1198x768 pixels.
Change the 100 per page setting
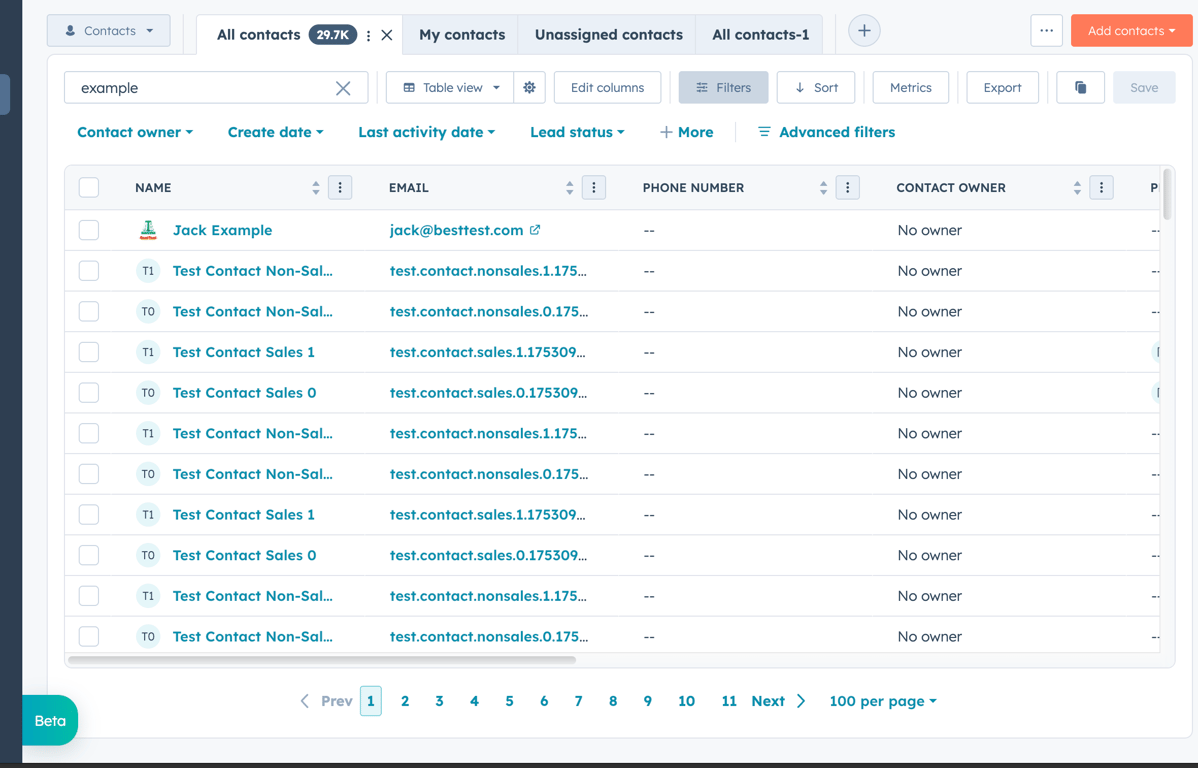tap(882, 701)
